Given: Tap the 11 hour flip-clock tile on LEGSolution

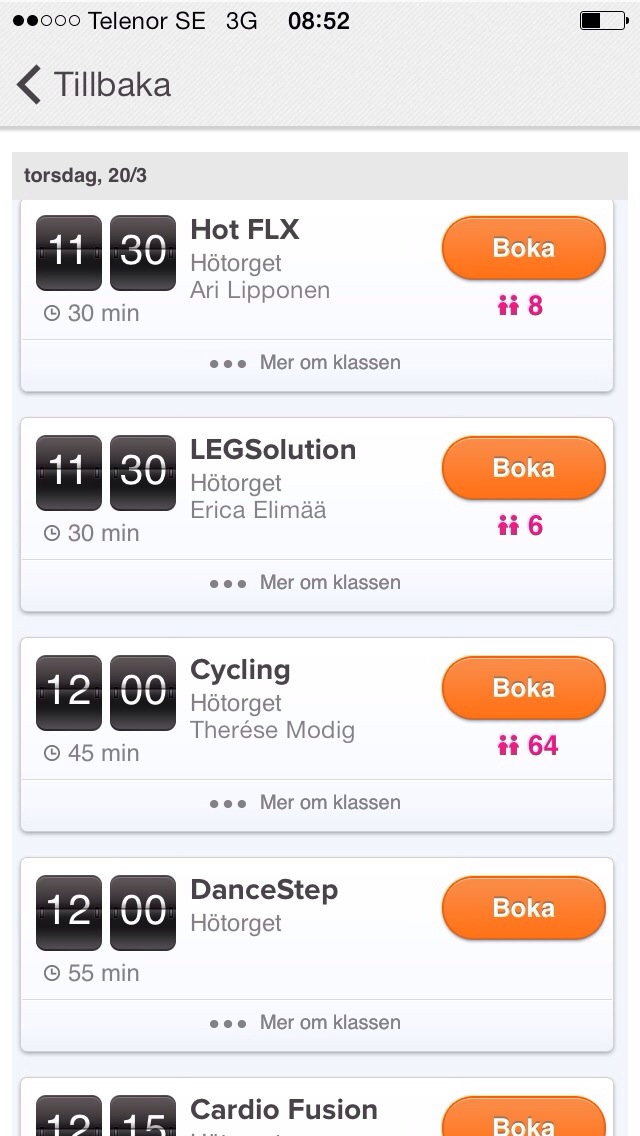Looking at the screenshot, I should [69, 469].
